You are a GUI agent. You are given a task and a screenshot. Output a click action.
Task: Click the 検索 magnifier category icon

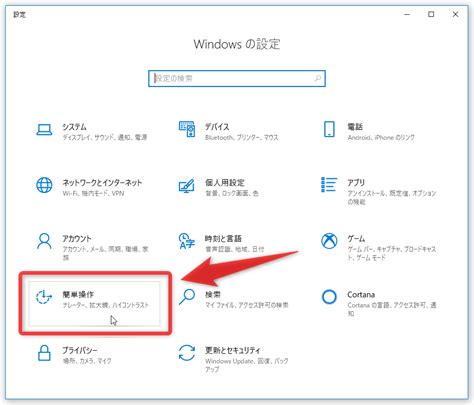point(187,297)
